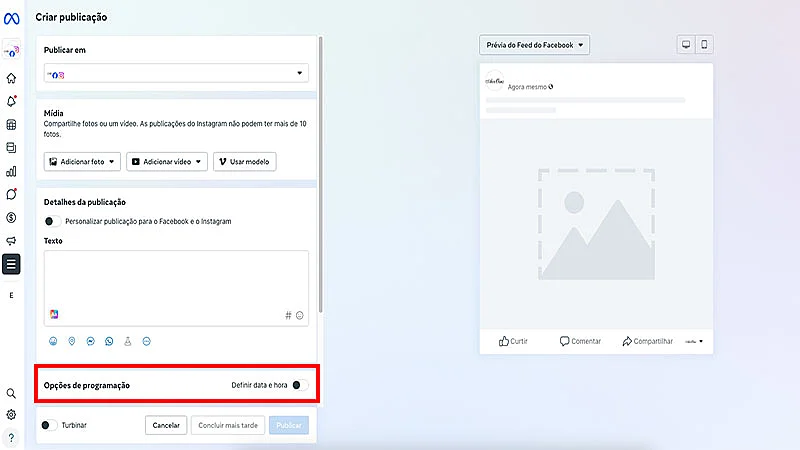This screenshot has width=800, height=450.
Task: Add location with the pin icon
Action: [x=72, y=341]
